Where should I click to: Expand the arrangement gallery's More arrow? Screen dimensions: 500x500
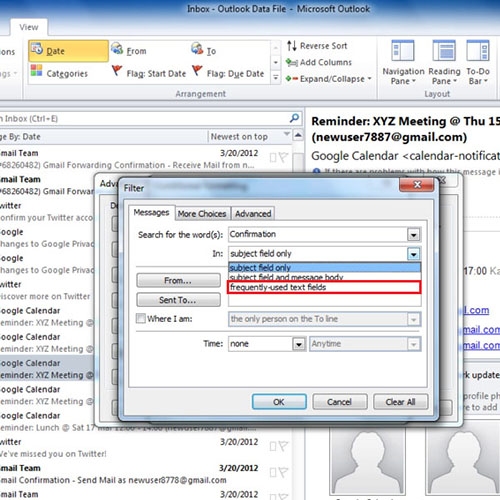click(x=275, y=78)
